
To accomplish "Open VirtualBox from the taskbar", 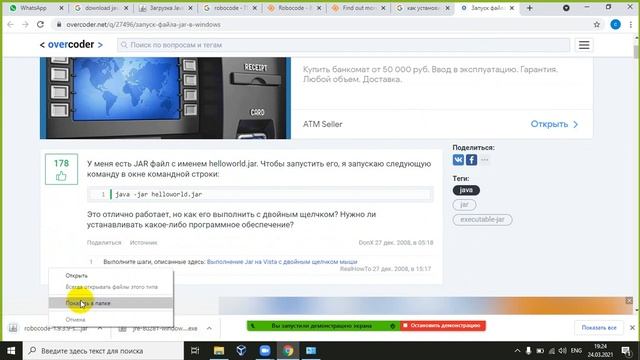I will (x=241, y=351).
